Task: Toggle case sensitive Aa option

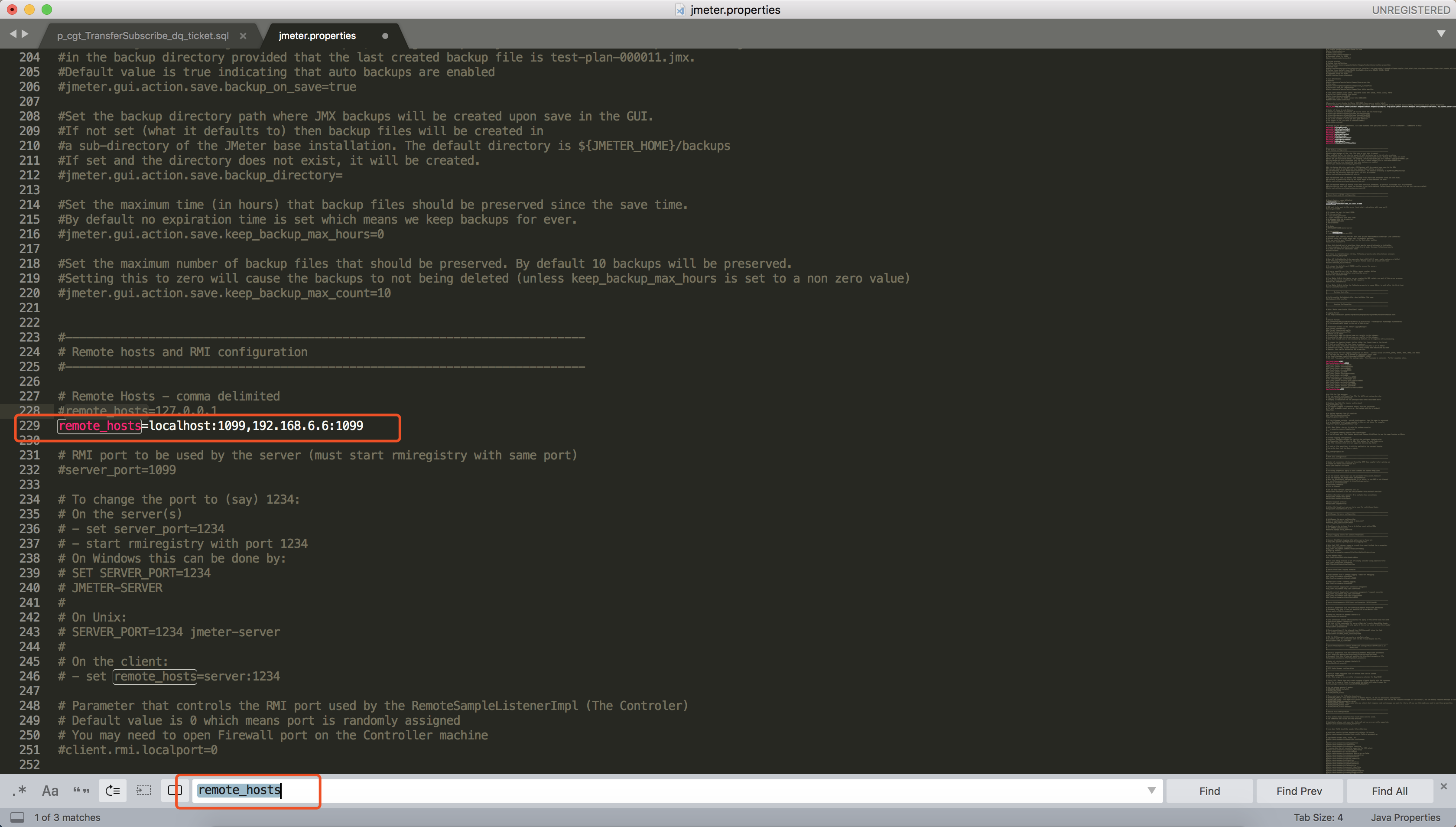Action: pyautogui.click(x=50, y=791)
